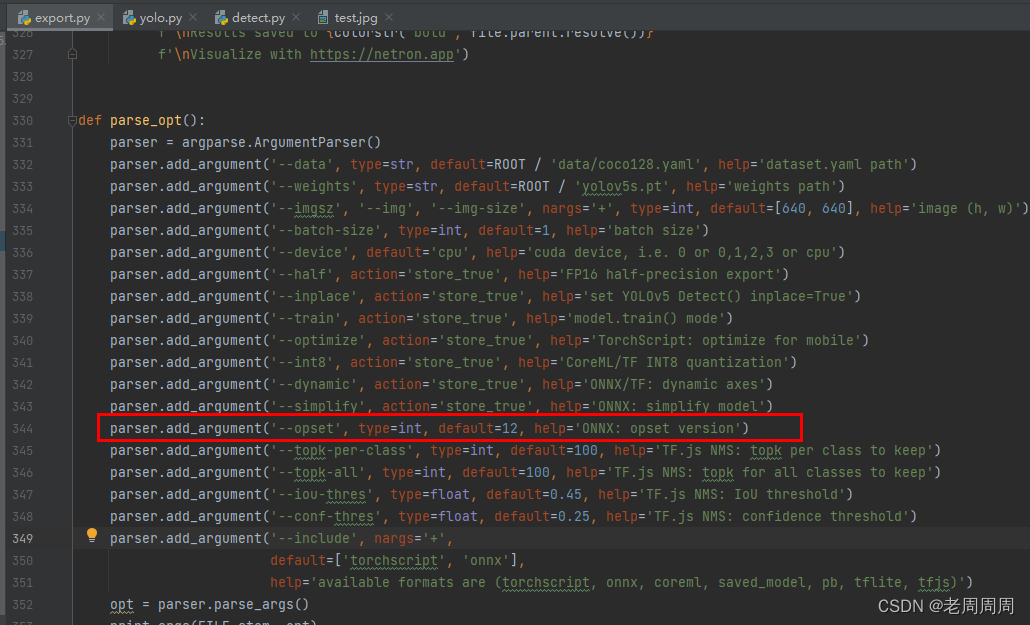This screenshot has height=625, width=1030.
Task: Click '--int8' argument string
Action: click(302, 362)
